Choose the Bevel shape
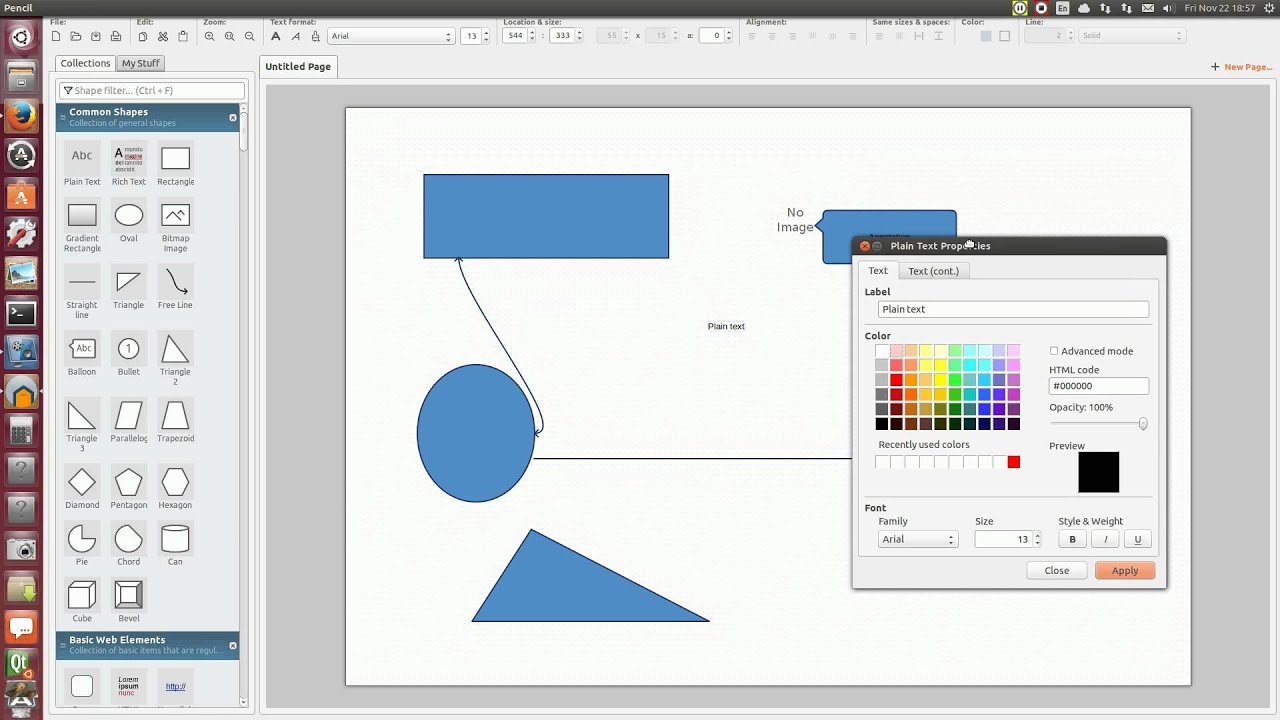Image resolution: width=1280 pixels, height=720 pixels. [128, 601]
